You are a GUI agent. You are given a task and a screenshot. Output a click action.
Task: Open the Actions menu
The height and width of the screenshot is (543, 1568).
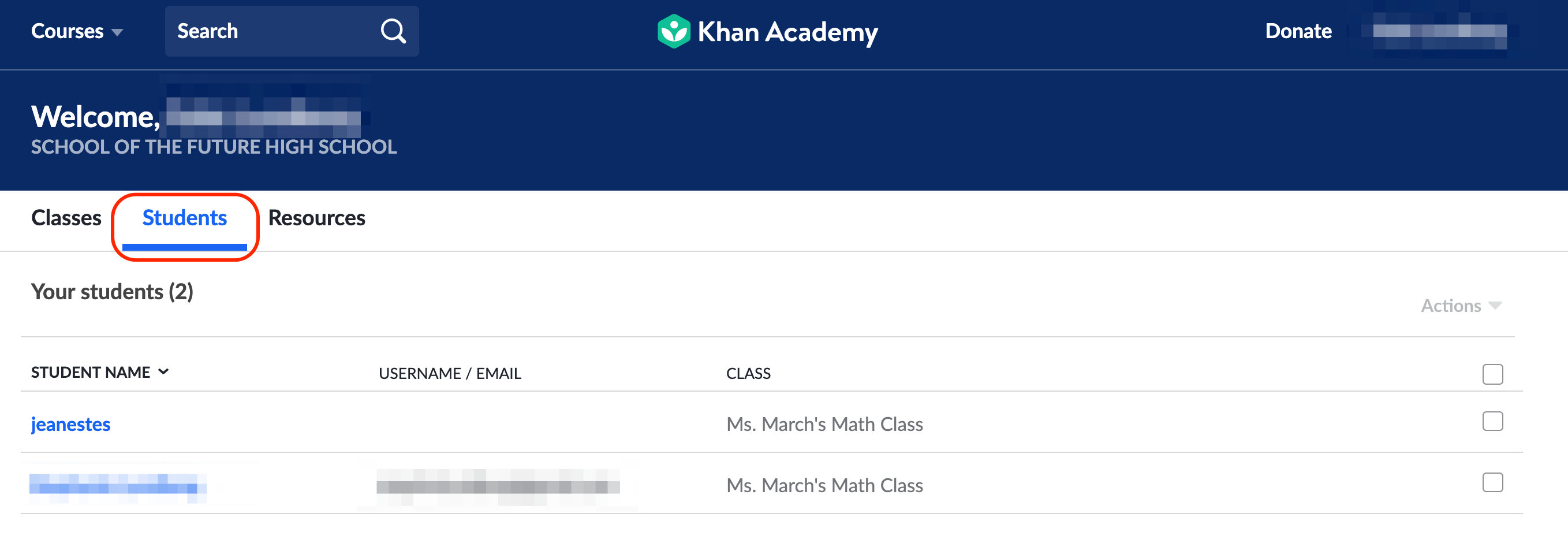point(1460,306)
